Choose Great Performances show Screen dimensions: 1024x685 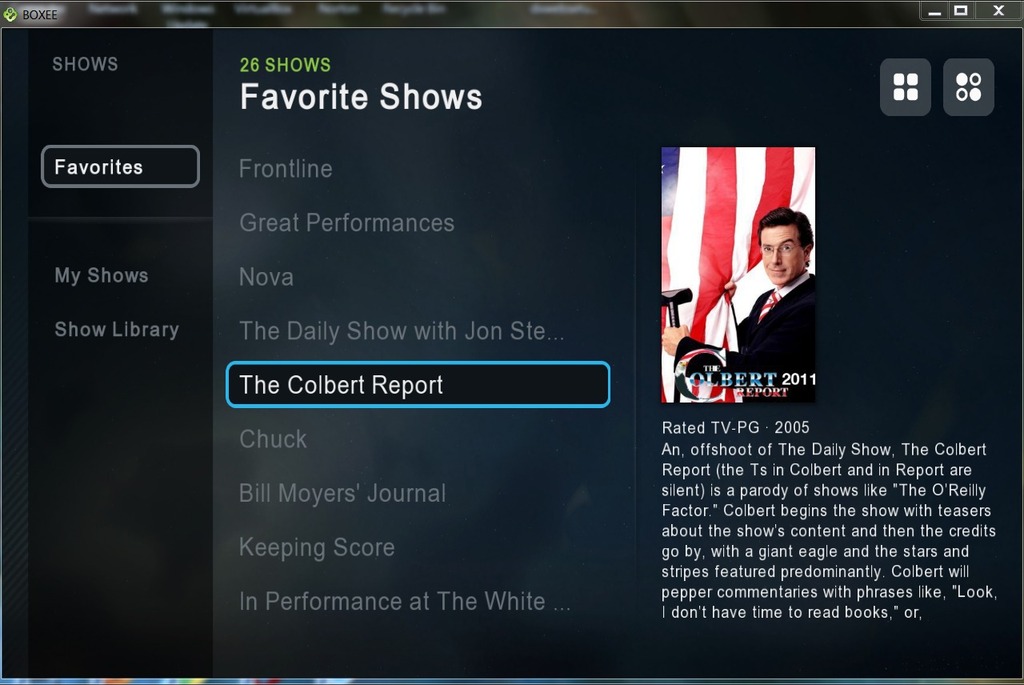347,223
